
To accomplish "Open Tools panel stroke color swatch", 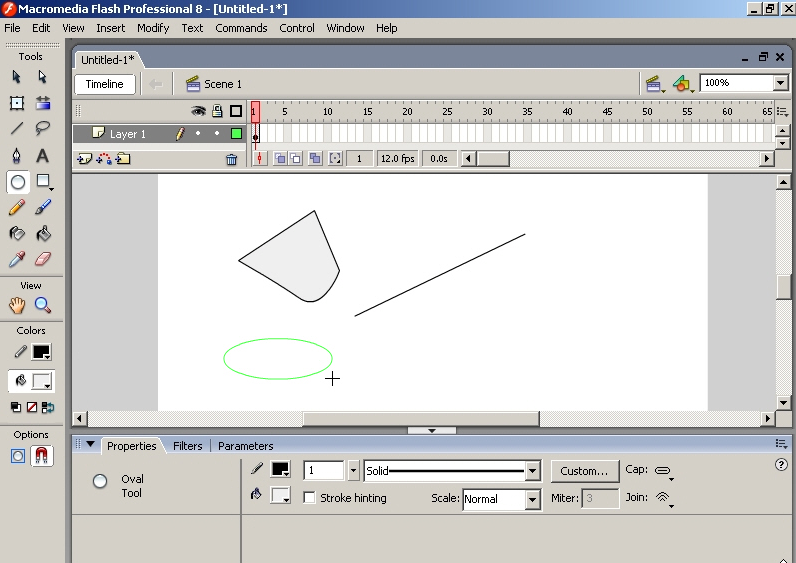I will pos(41,352).
